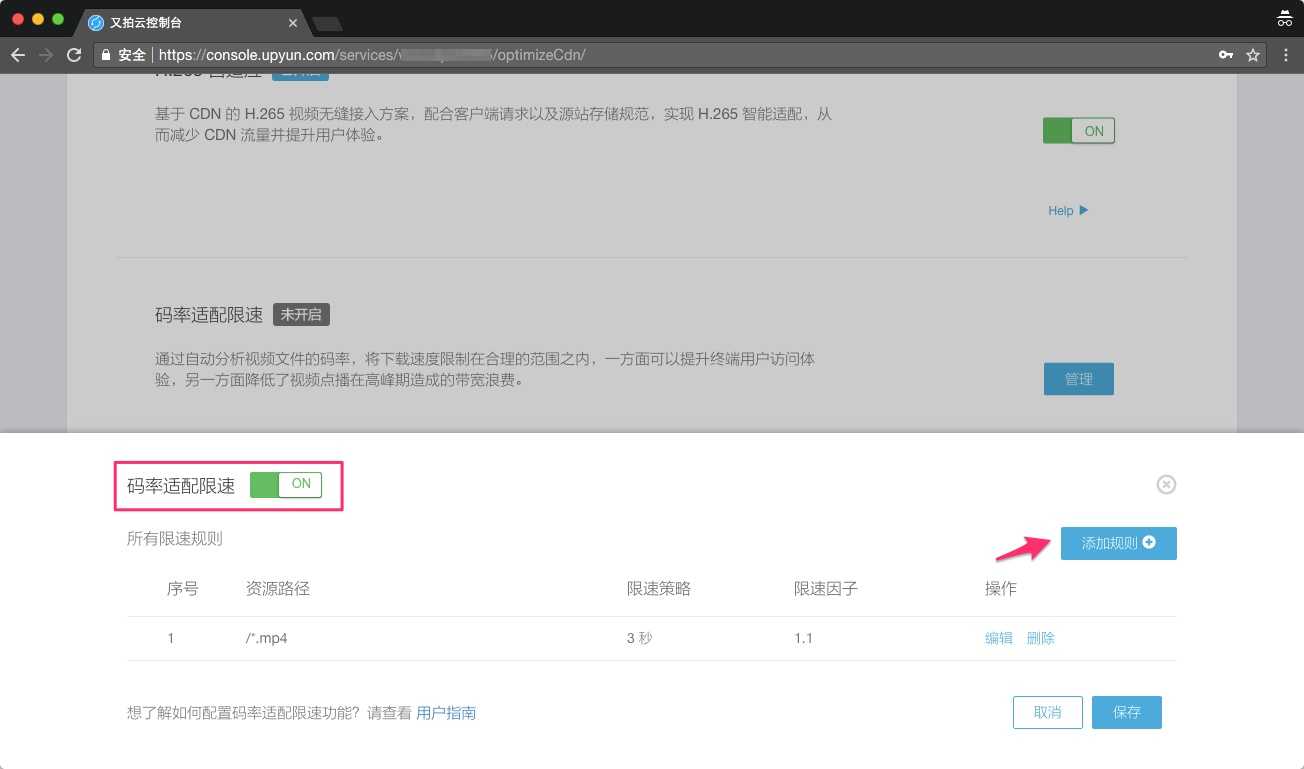This screenshot has height=769, width=1304.
Task: Click the 取消 button
Action: [1047, 712]
